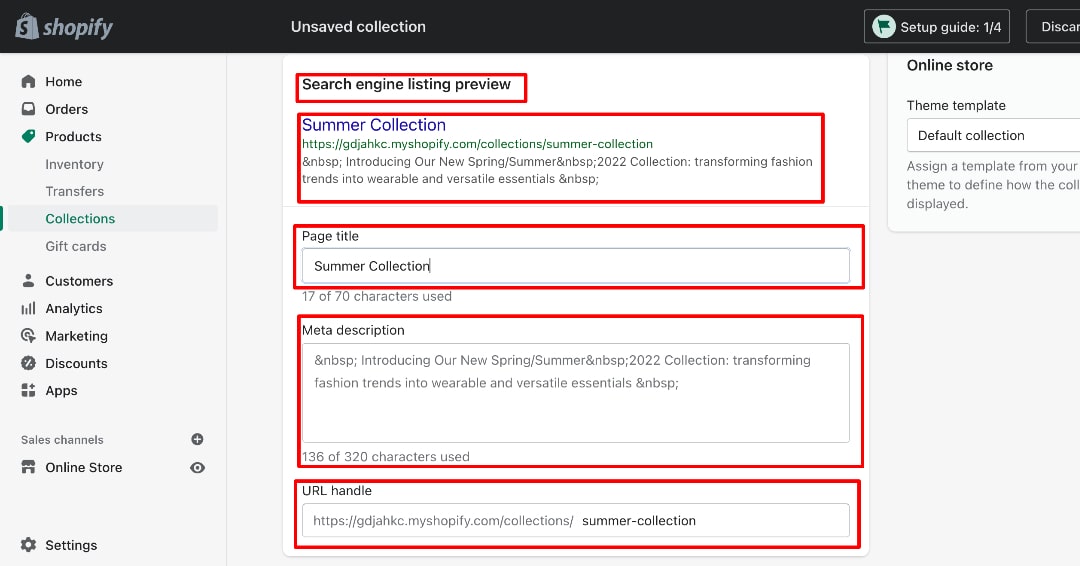Click the Products tag icon
This screenshot has height=566, width=1080.
tap(28, 136)
